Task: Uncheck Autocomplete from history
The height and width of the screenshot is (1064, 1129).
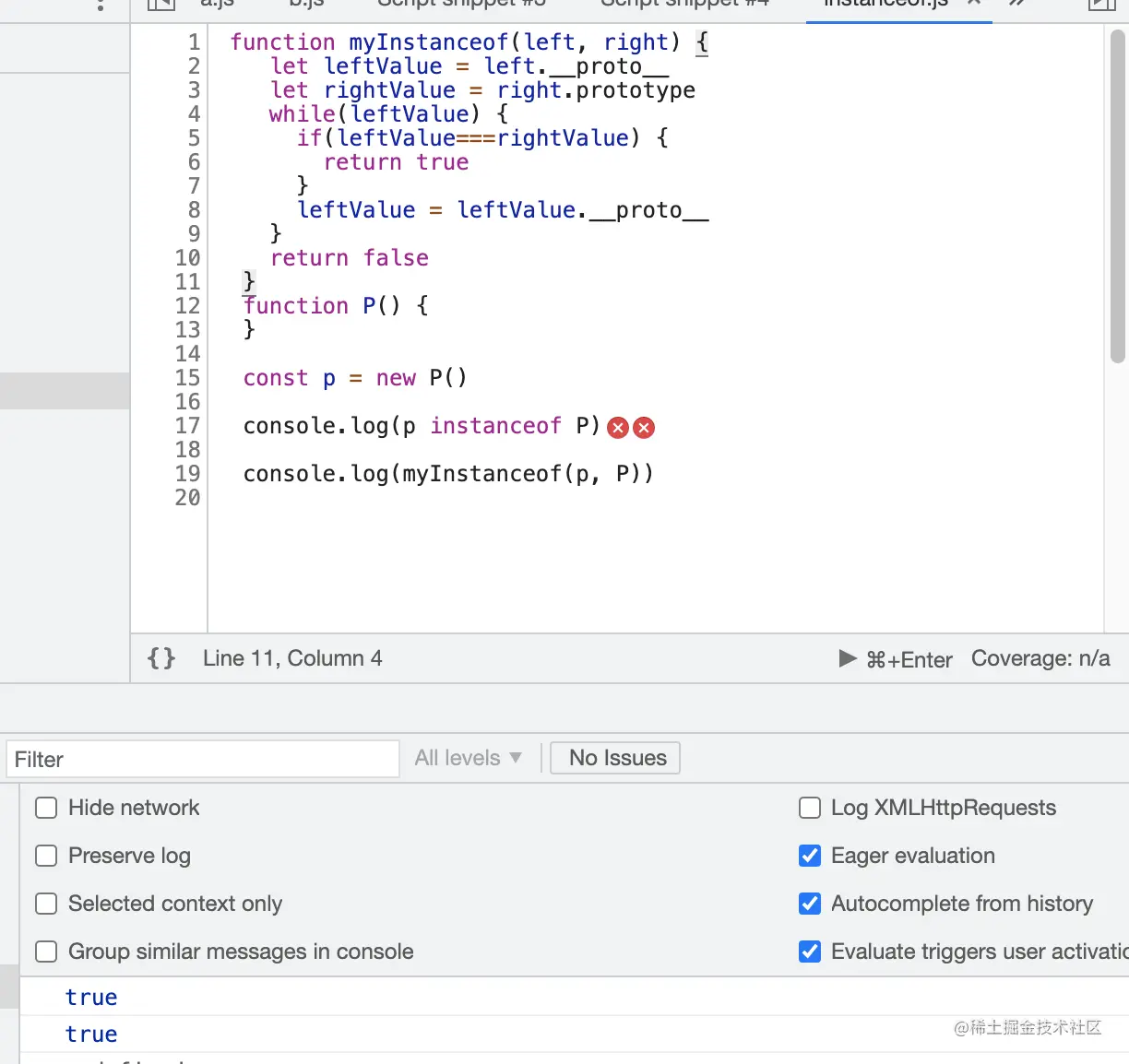Action: 810,904
